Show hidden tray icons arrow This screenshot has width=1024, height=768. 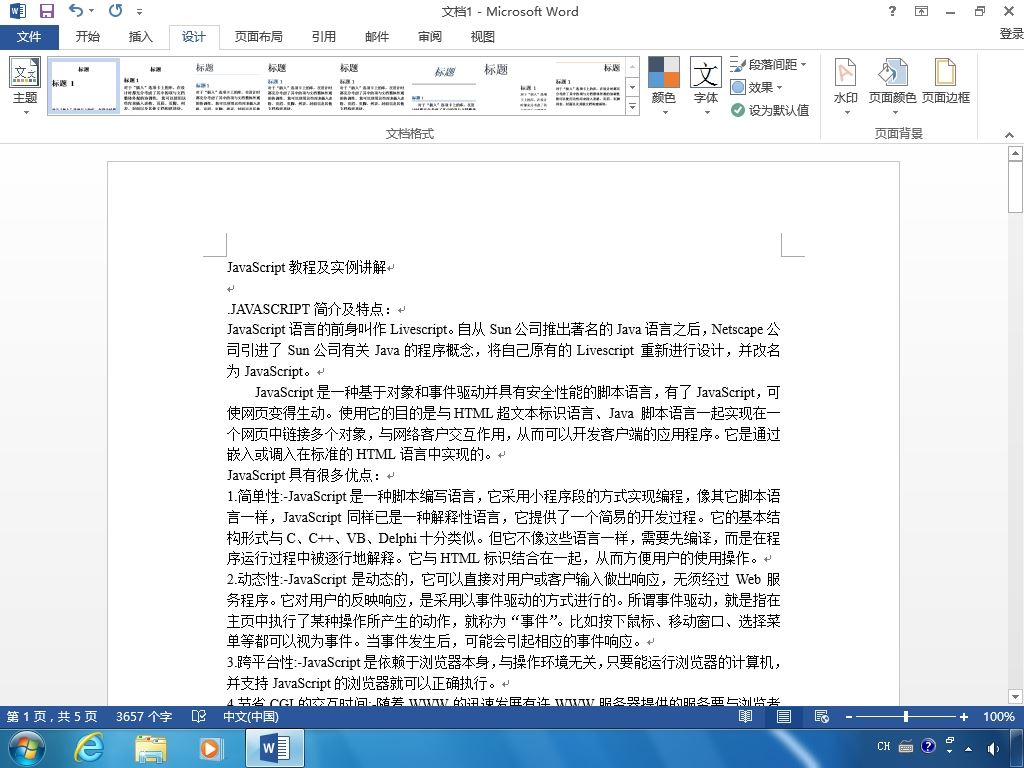click(968, 748)
